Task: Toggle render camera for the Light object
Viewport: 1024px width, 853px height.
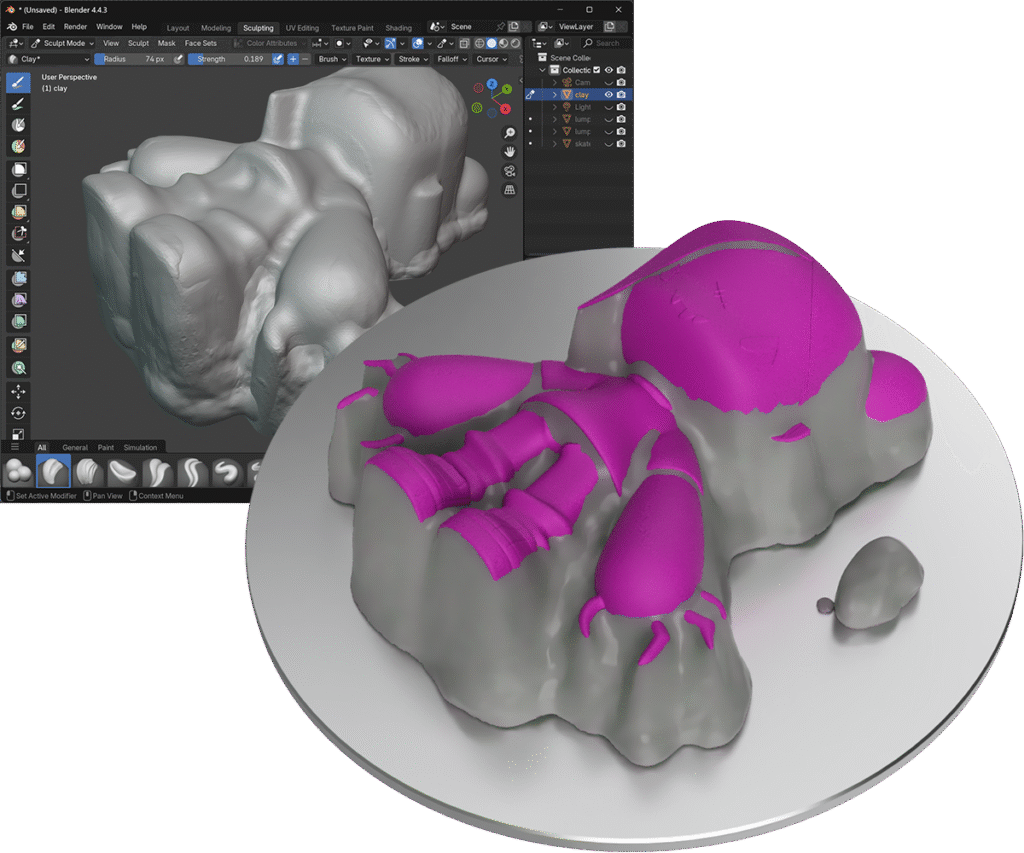Action: coord(621,107)
